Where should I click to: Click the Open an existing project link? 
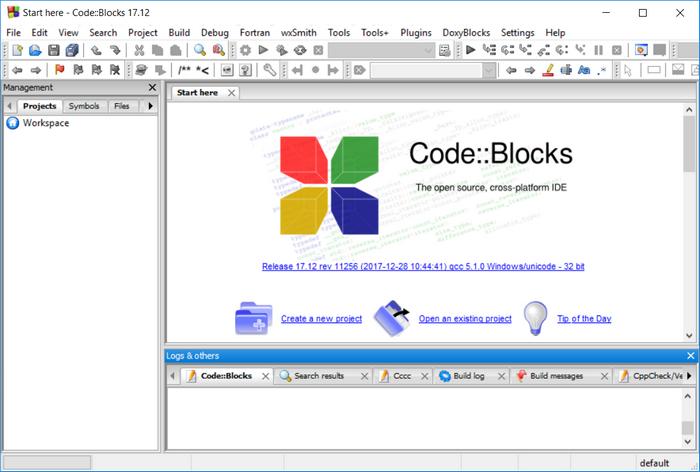click(x=465, y=319)
